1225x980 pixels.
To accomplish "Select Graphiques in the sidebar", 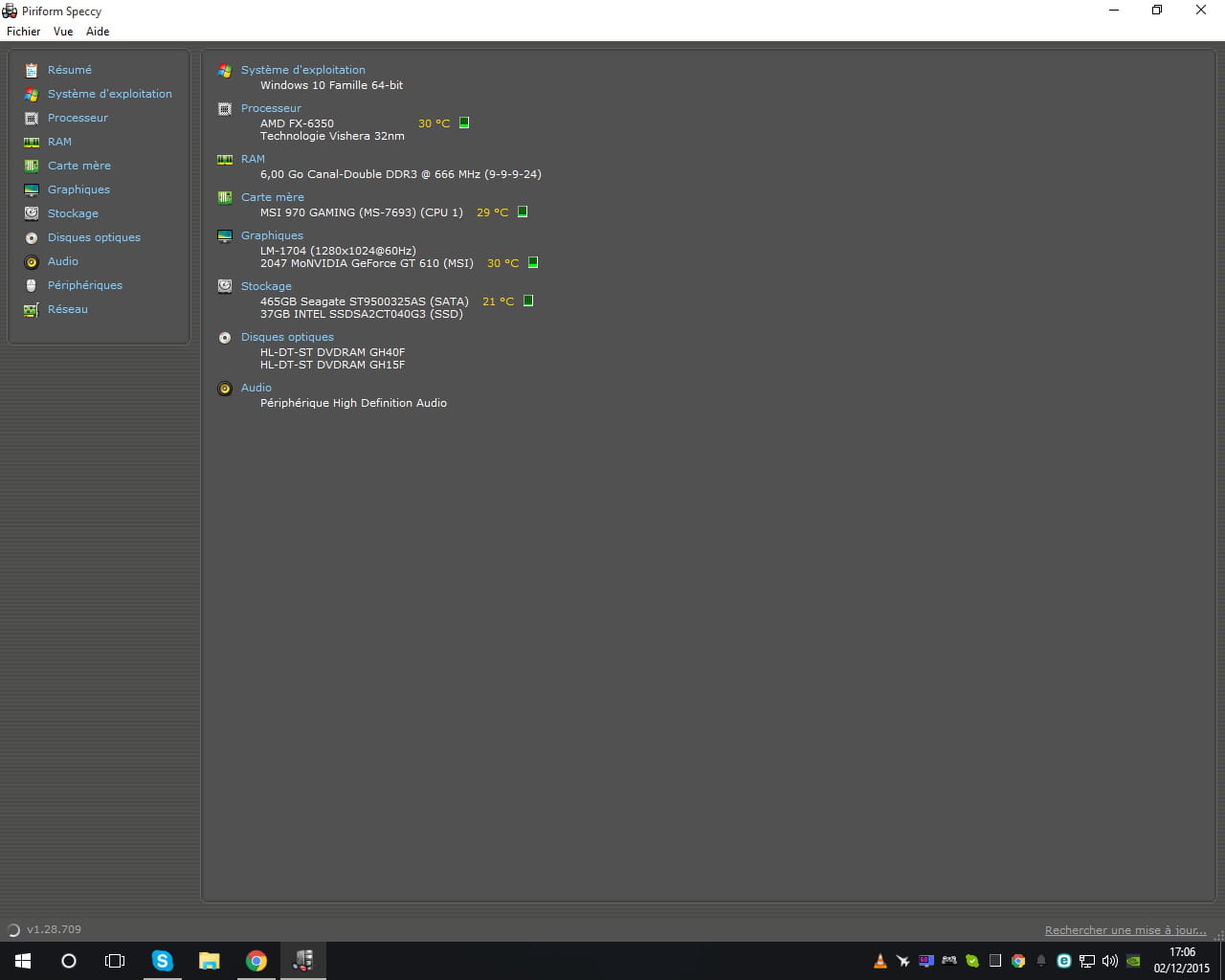I will coord(78,189).
